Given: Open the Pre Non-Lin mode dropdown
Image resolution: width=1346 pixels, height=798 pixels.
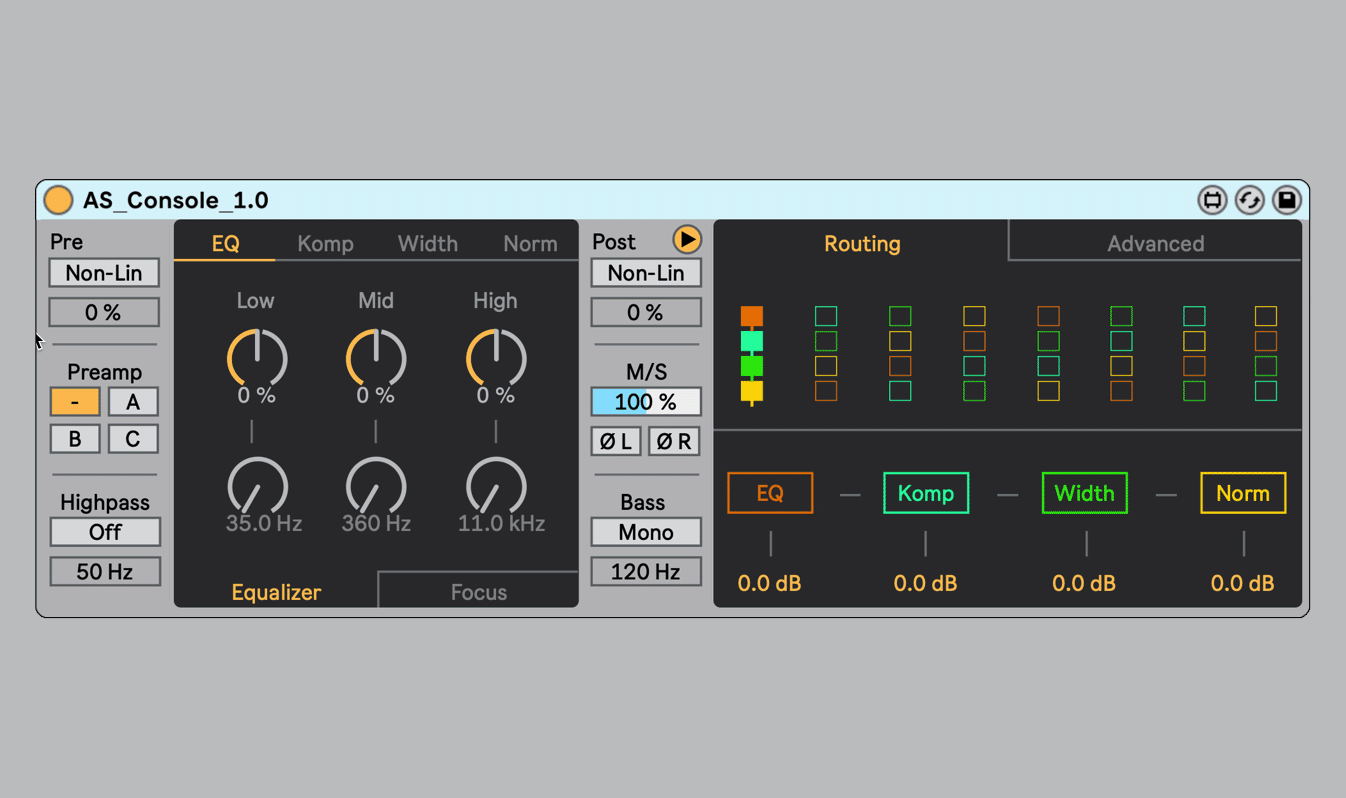Looking at the screenshot, I should [104, 273].
